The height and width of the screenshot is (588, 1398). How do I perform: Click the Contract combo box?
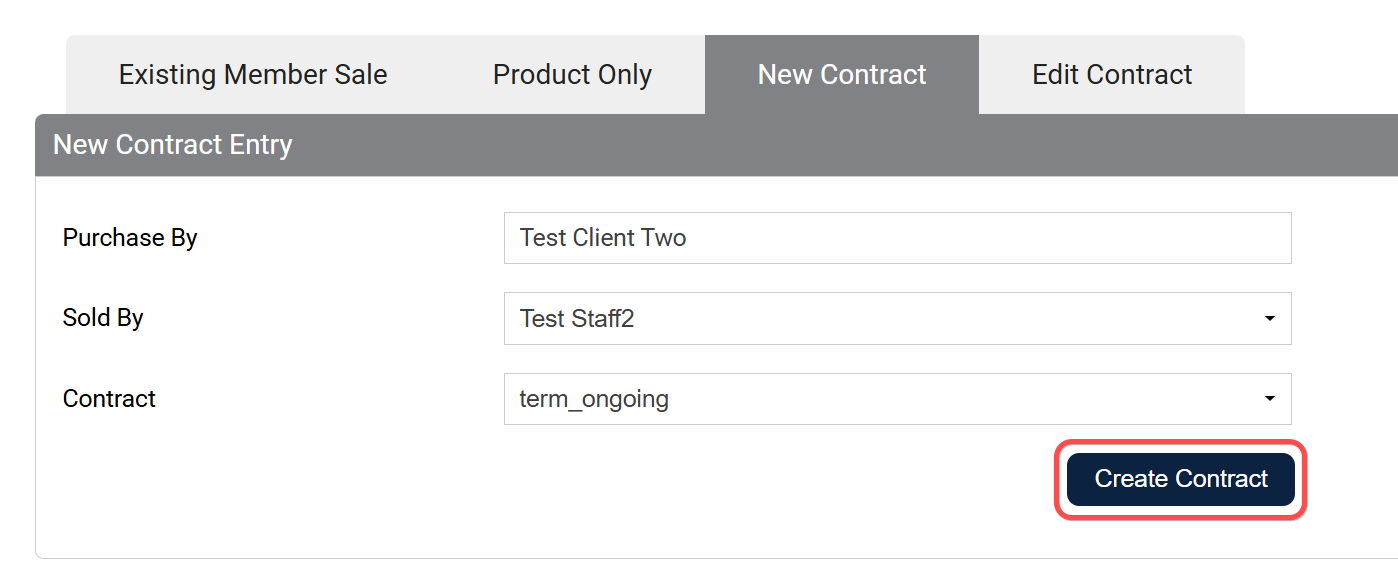tap(897, 398)
